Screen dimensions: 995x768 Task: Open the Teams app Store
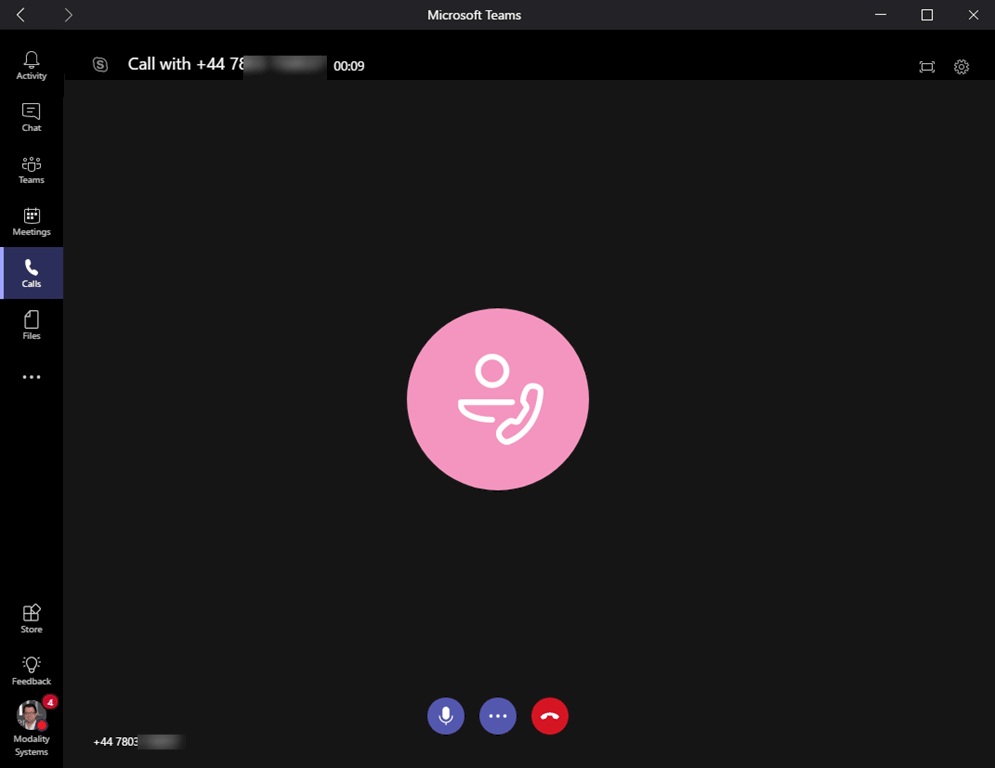(x=31, y=618)
